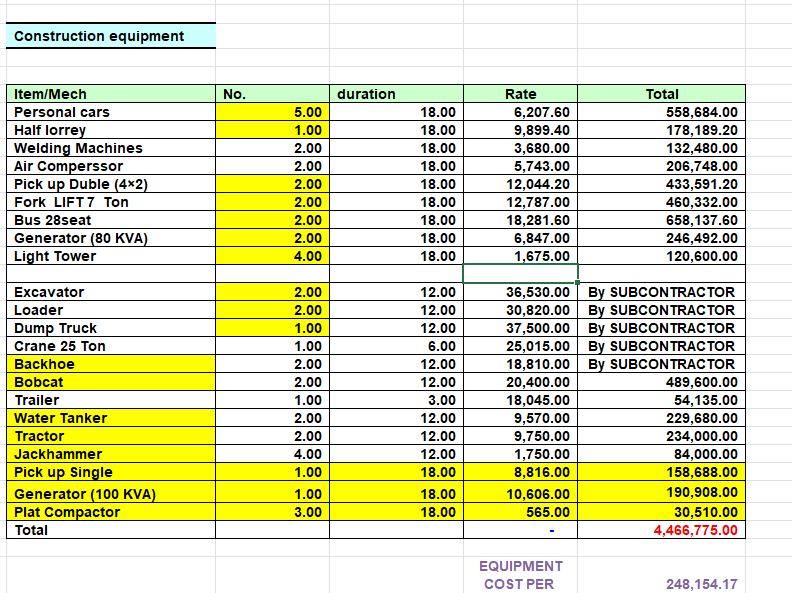Select the Generator (100 KVA) cell

[x=110, y=493]
